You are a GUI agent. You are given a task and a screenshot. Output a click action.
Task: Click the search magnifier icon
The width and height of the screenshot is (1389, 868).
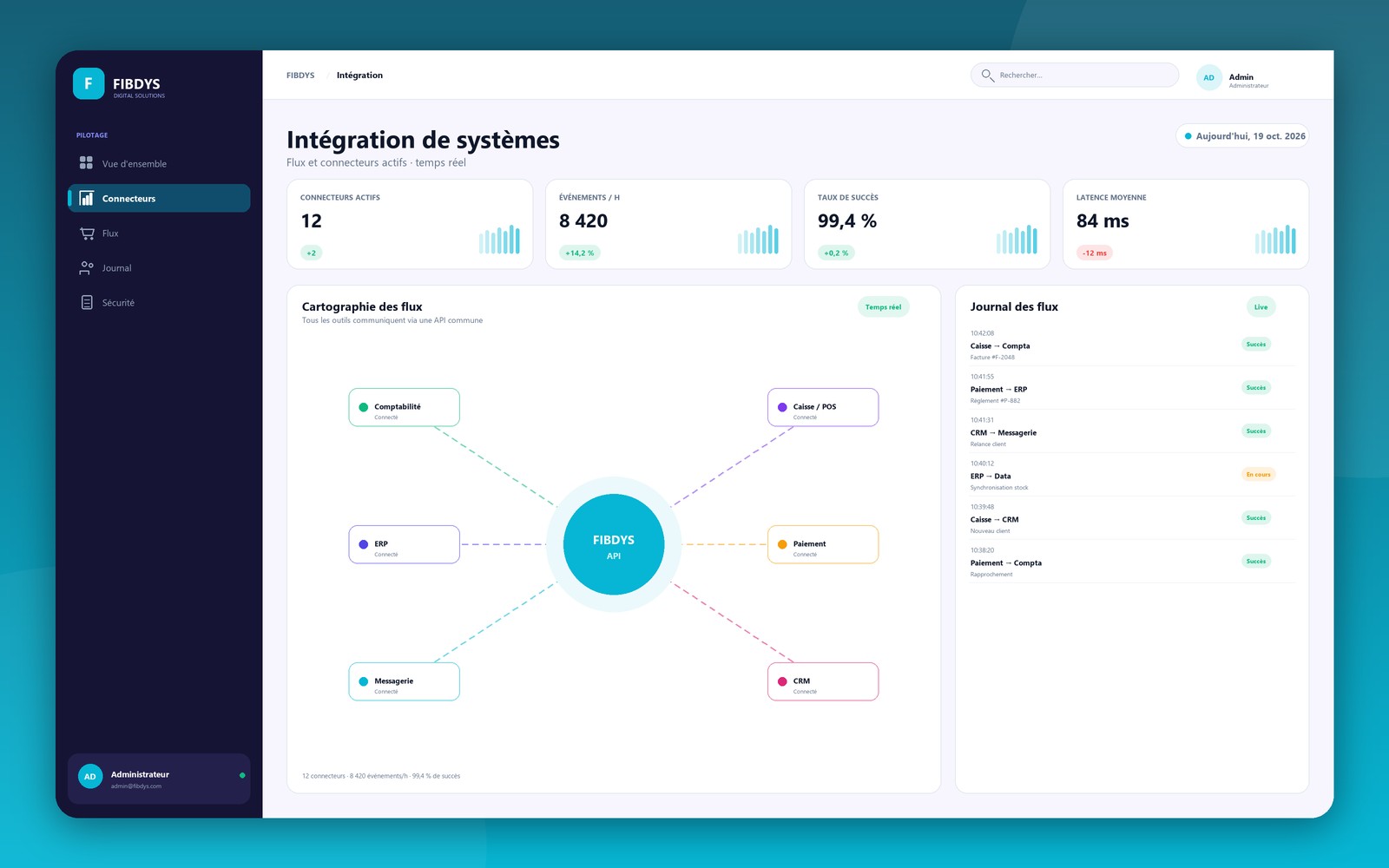[987, 76]
